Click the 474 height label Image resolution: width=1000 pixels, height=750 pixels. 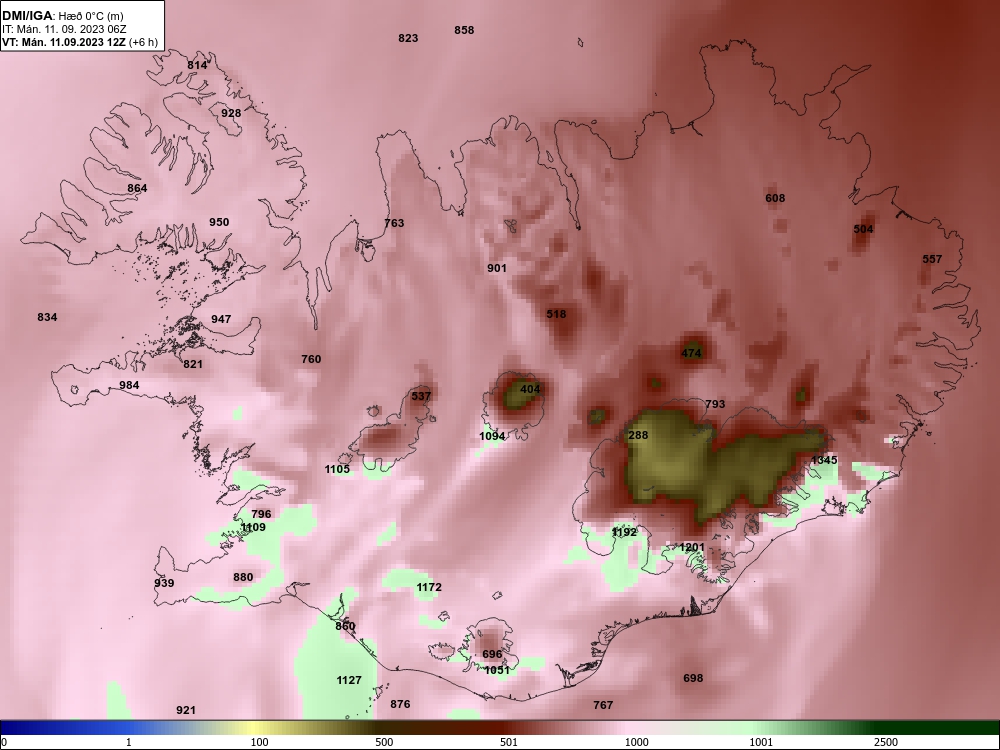[691, 353]
